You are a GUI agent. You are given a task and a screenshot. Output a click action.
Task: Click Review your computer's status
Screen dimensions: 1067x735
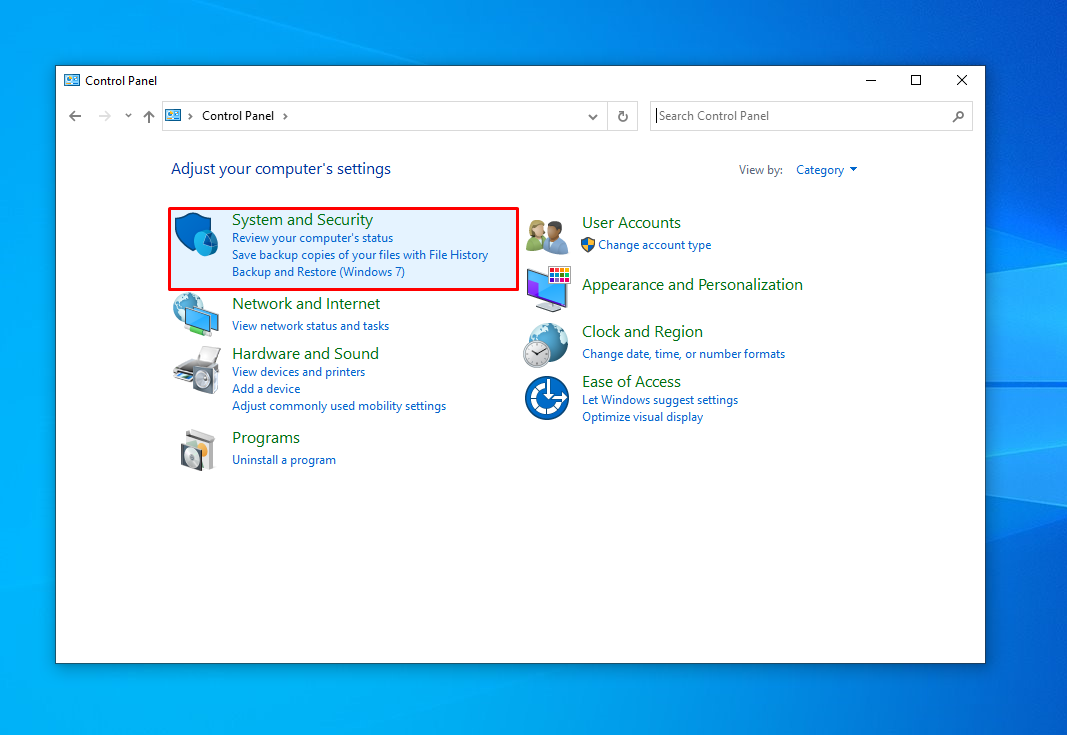coord(312,238)
